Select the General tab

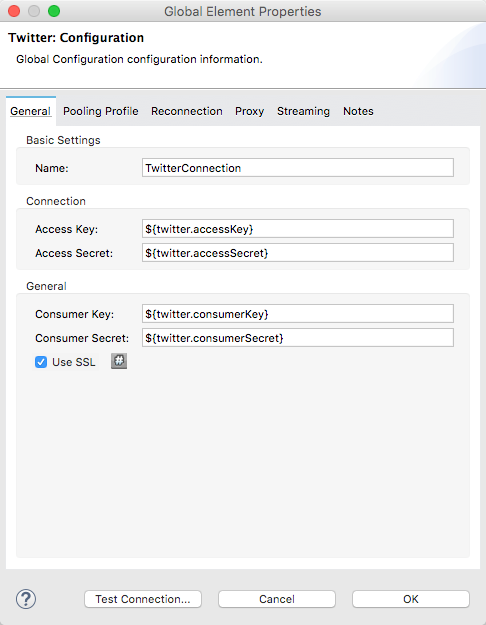pos(31,111)
